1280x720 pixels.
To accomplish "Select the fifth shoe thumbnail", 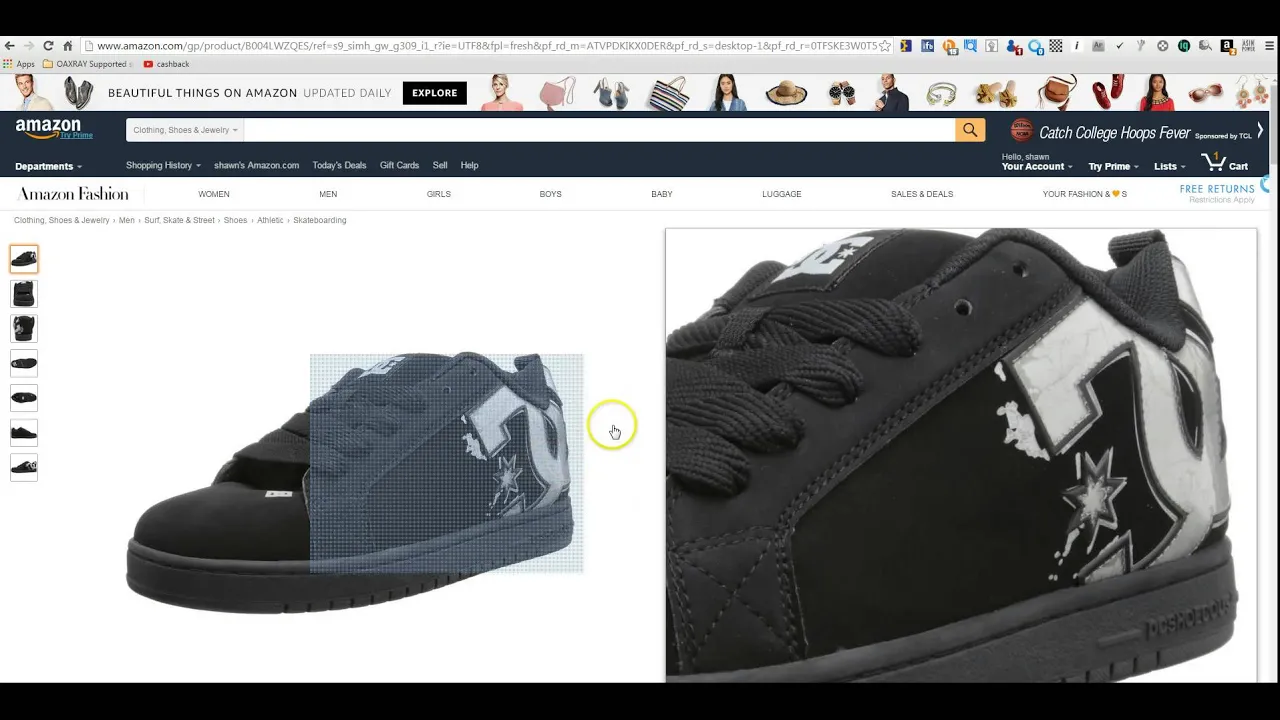I will coord(24,398).
